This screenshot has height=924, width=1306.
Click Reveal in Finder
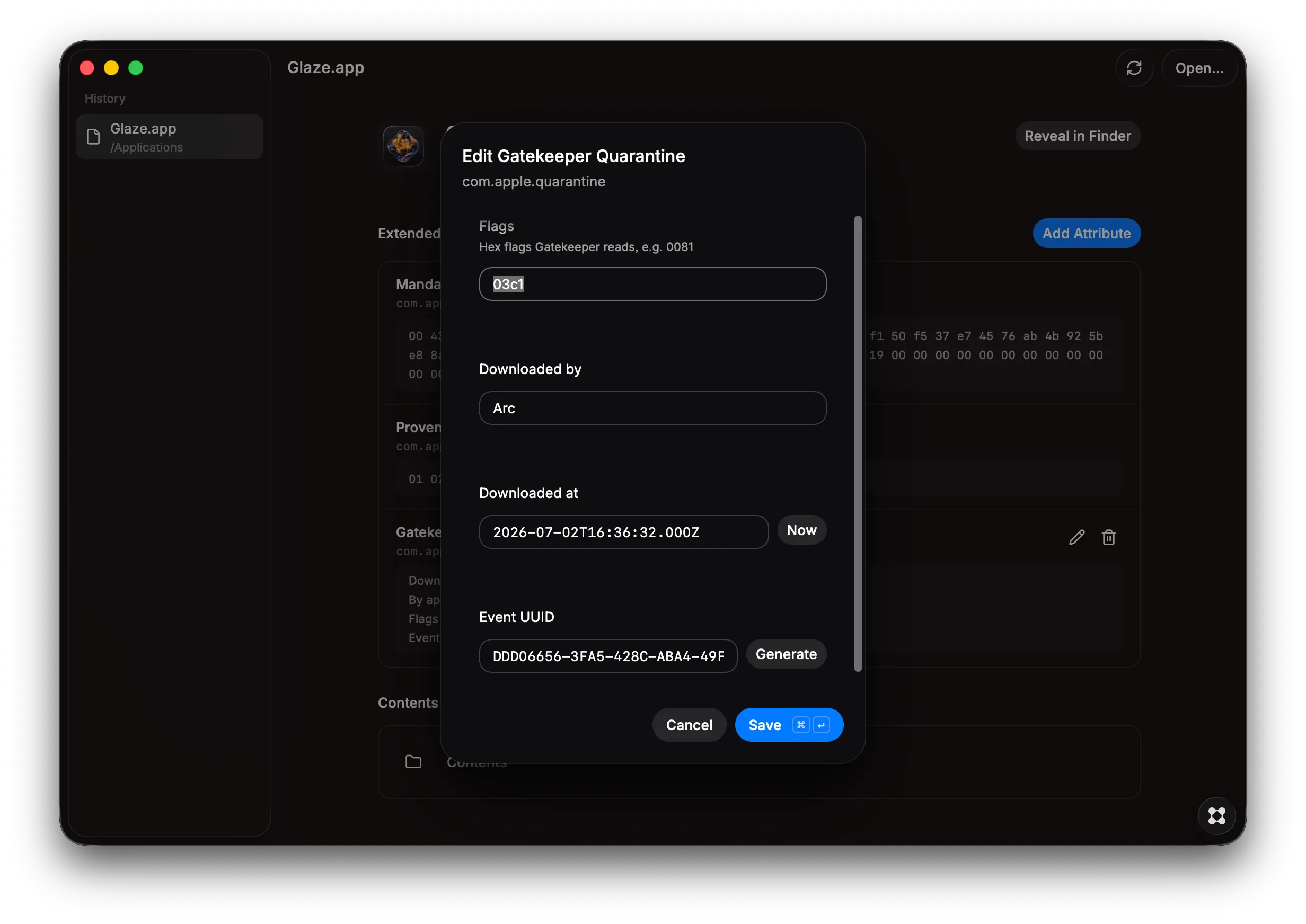[x=1077, y=136]
